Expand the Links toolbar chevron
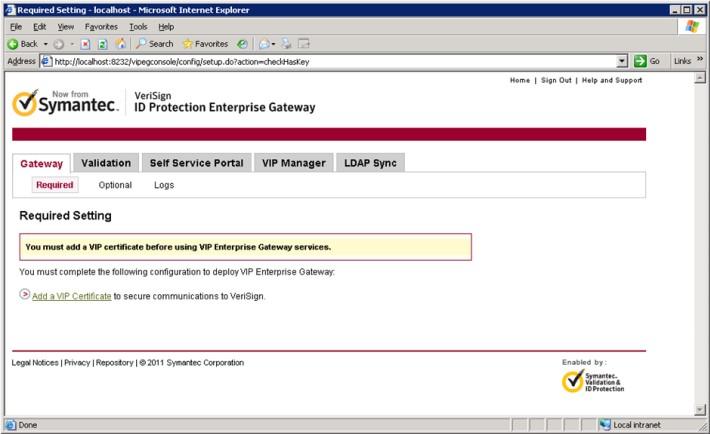Screen dimensions: 710x434 pyautogui.click(x=700, y=59)
